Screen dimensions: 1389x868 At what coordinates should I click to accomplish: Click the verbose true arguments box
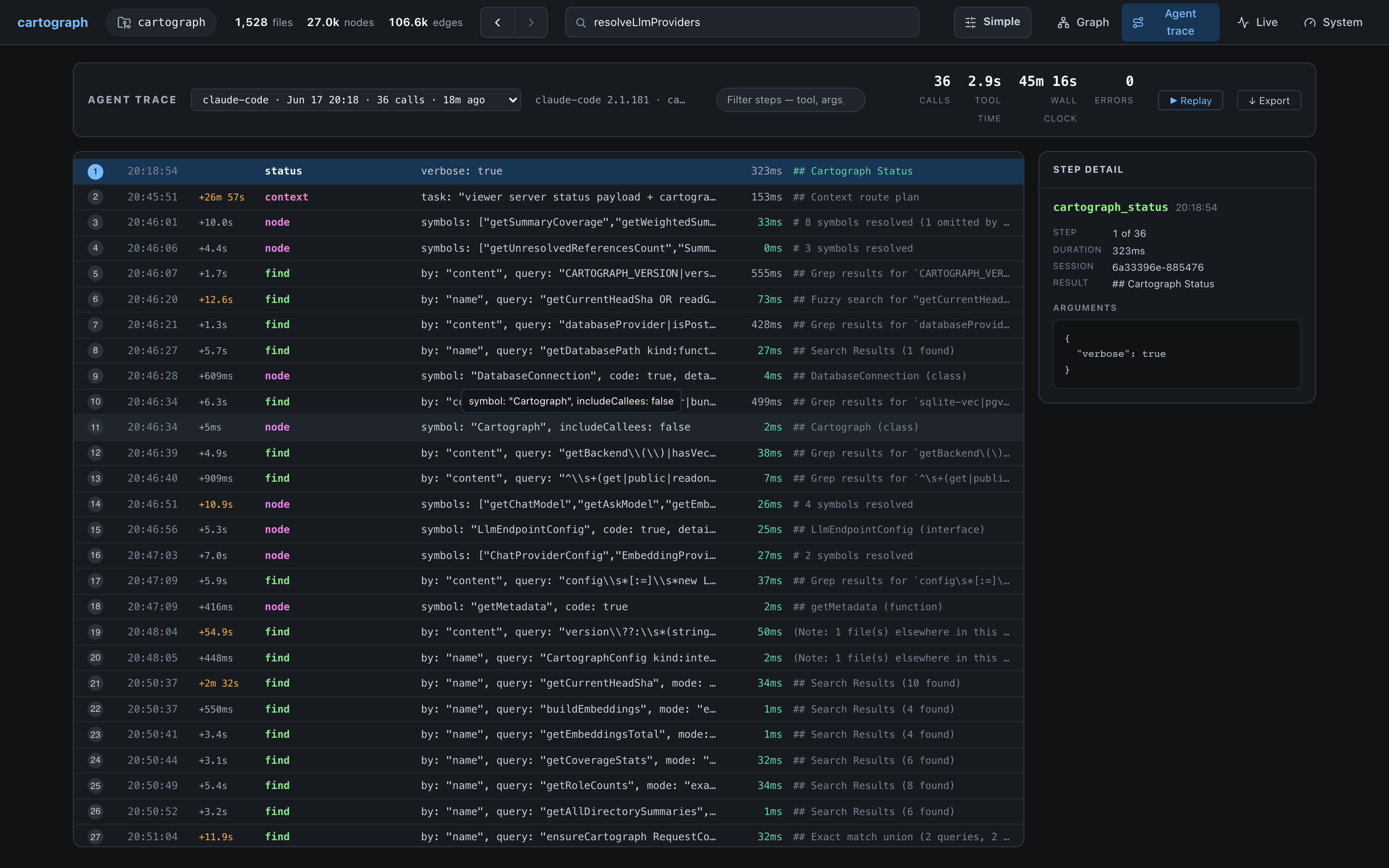(x=1177, y=354)
